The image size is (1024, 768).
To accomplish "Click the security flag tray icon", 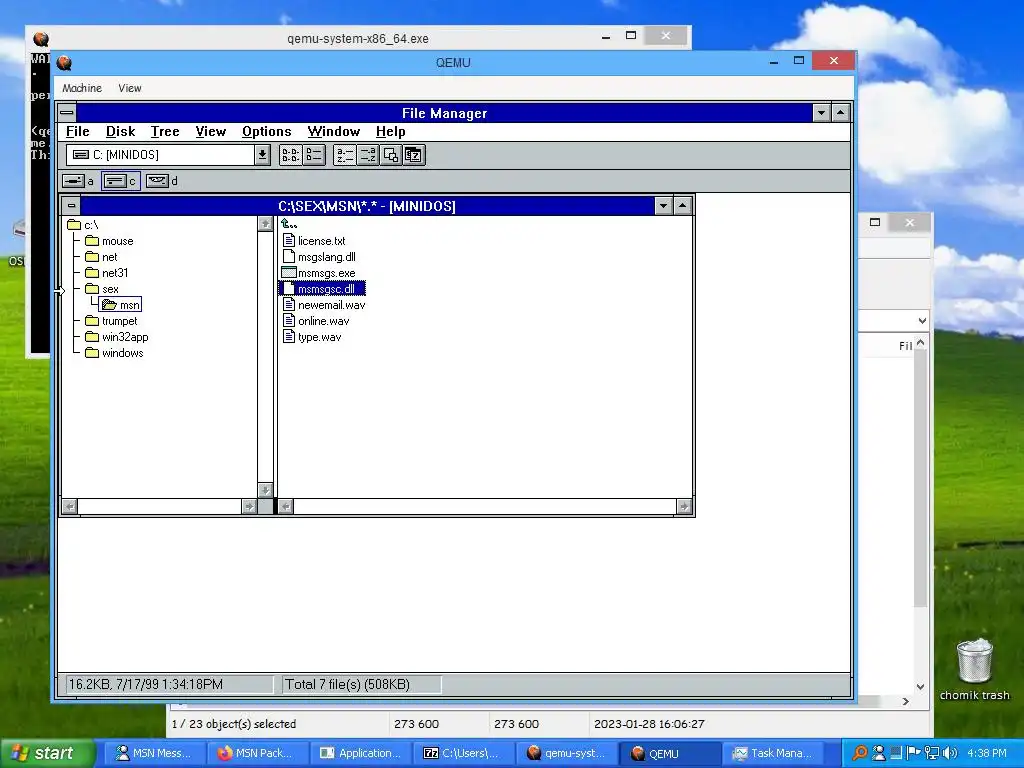I will (x=914, y=753).
